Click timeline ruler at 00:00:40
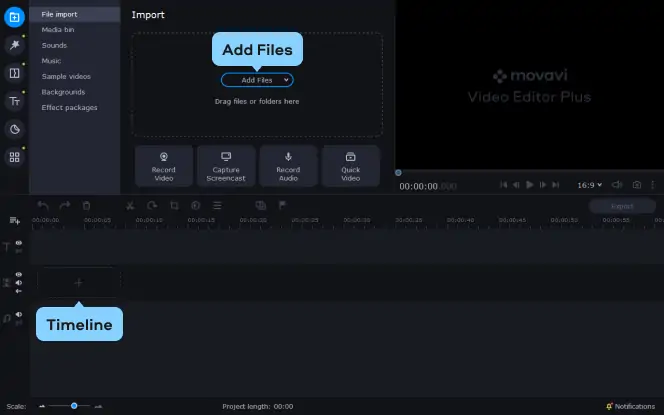Screen dimensions: 664x415 click(460, 220)
